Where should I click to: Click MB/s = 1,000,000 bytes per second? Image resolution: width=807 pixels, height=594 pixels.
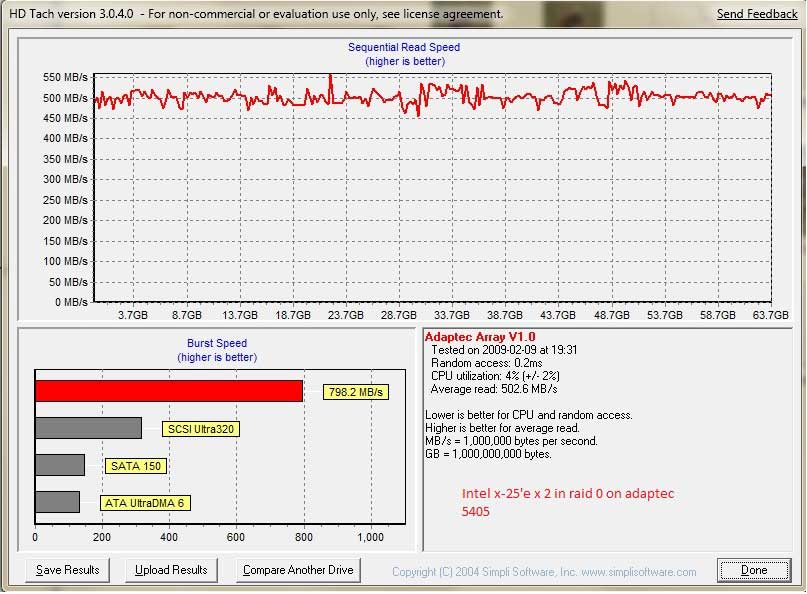pos(511,441)
